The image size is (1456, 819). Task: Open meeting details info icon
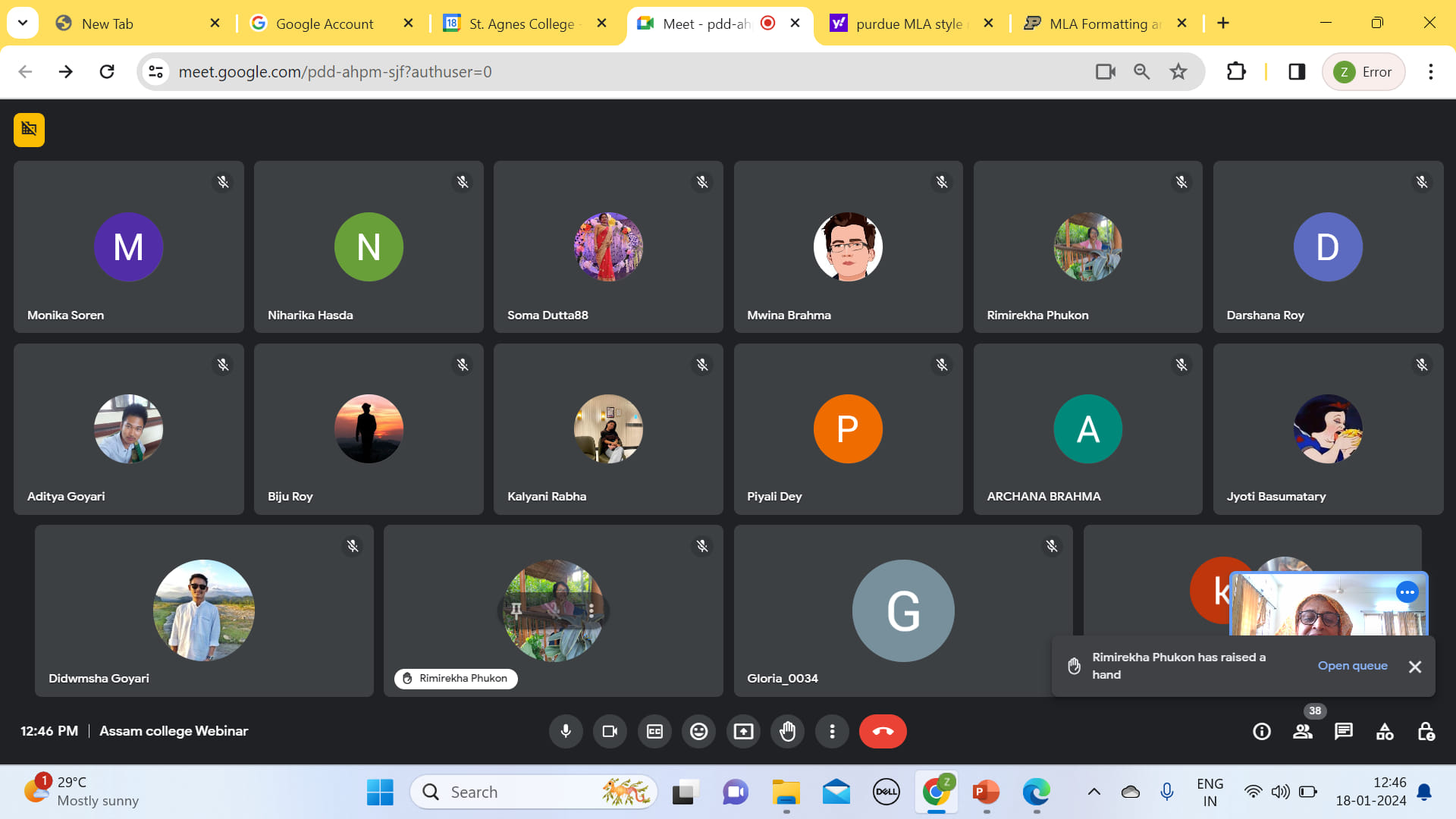pos(1262,731)
